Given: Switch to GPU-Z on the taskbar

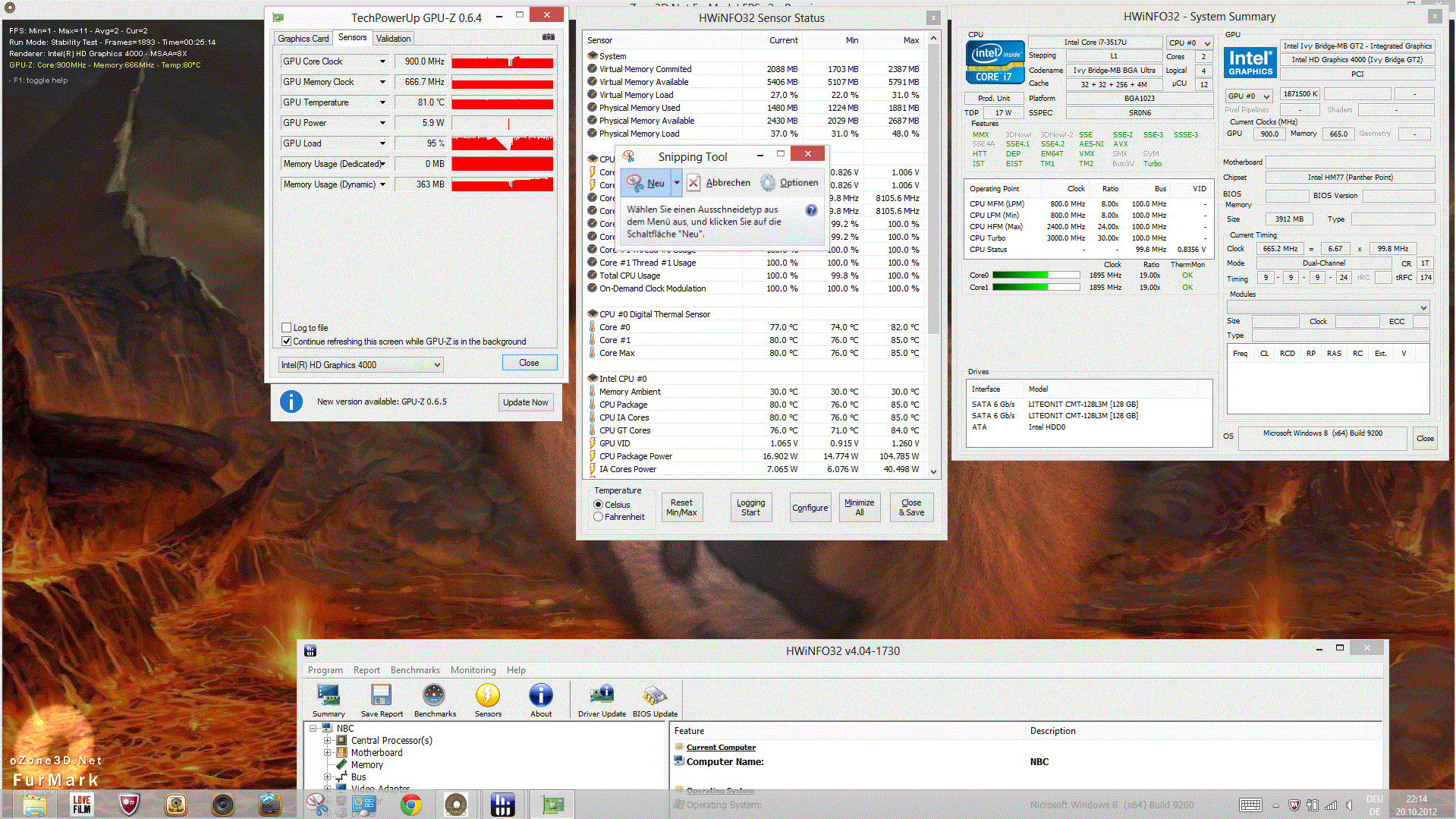Looking at the screenshot, I should (552, 805).
